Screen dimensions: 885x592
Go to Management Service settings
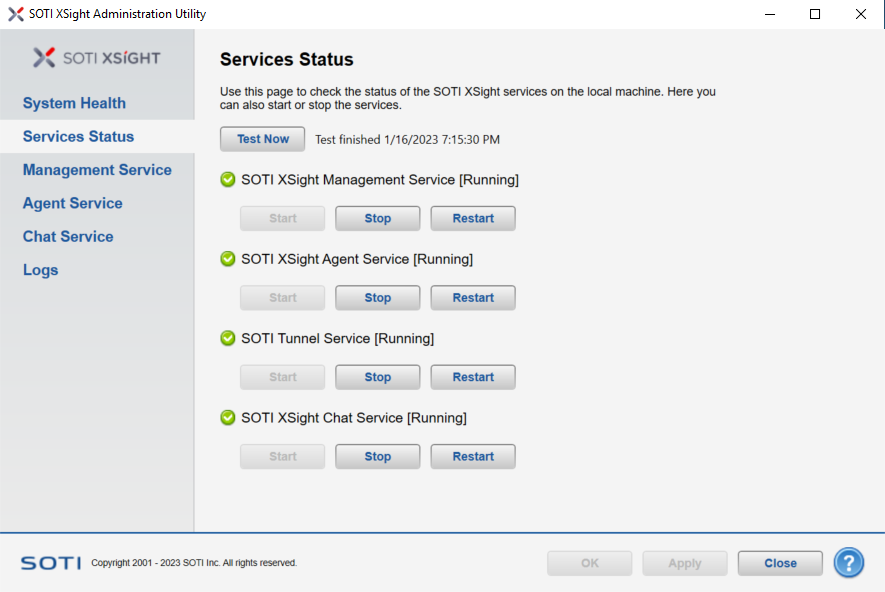click(97, 170)
